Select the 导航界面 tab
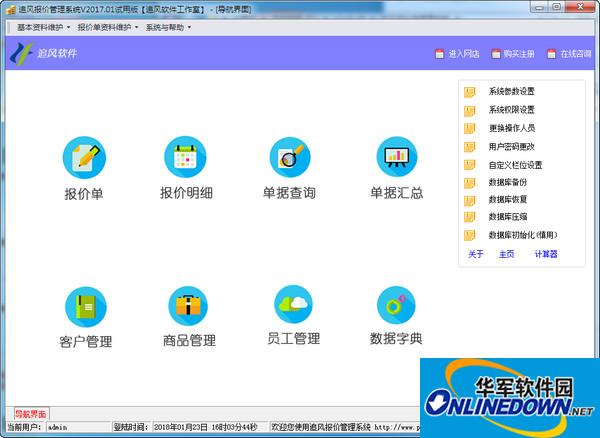The image size is (600, 438). pyautogui.click(x=31, y=414)
